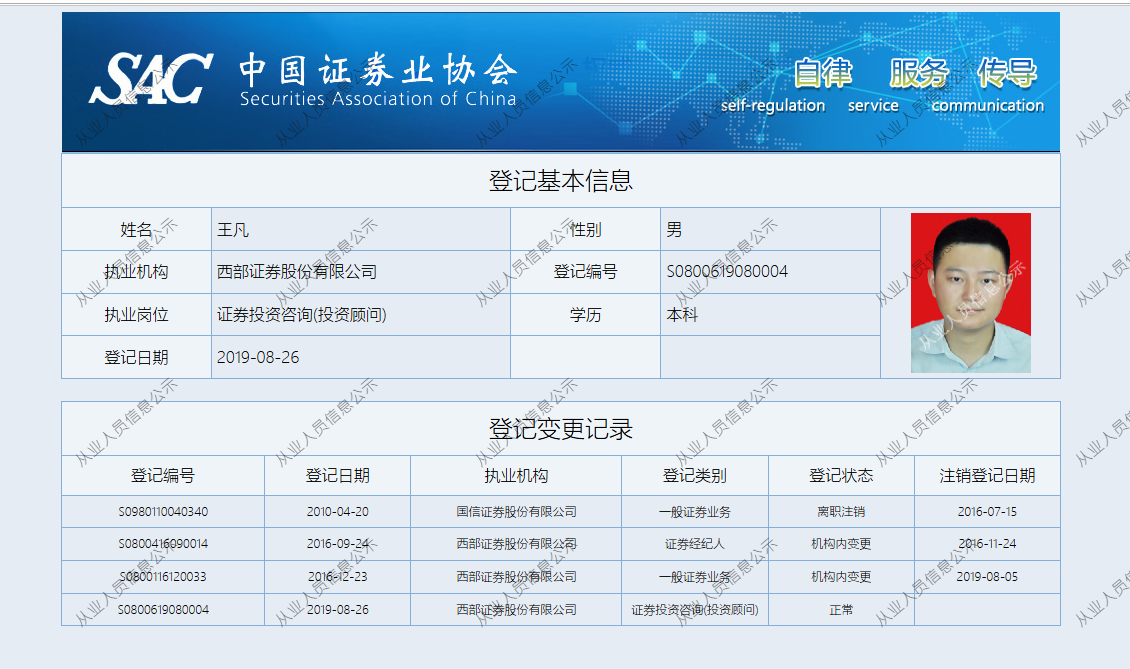
Task: Click the 登记类别 column header
Action: click(694, 476)
